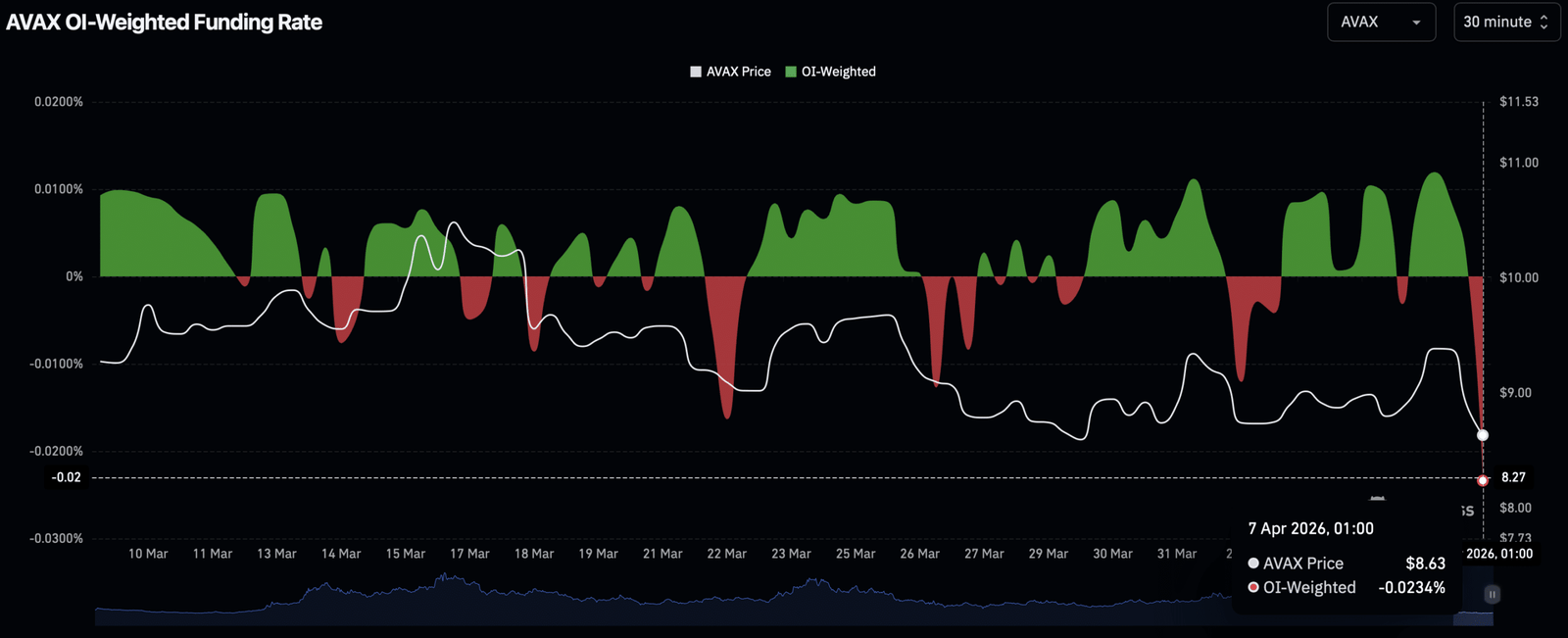Click the 8.27 price axis label tag

point(1513,477)
